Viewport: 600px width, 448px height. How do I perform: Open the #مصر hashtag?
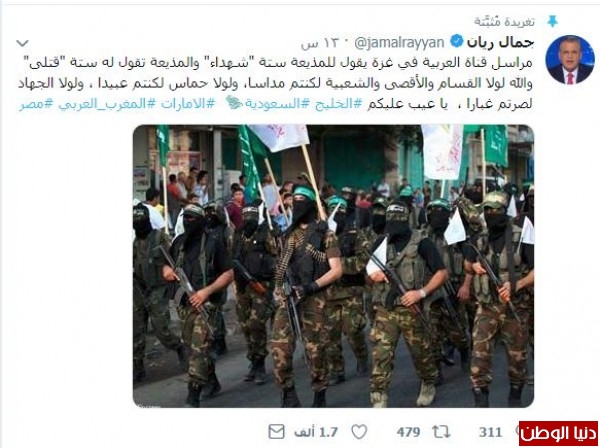(36, 104)
